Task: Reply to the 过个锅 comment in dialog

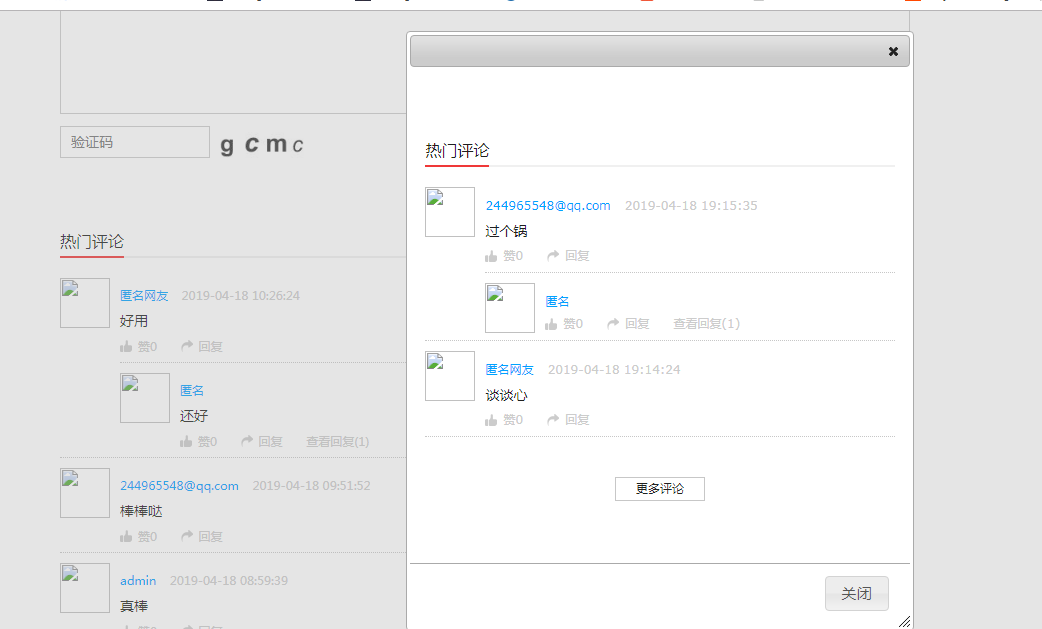Action: tap(568, 256)
